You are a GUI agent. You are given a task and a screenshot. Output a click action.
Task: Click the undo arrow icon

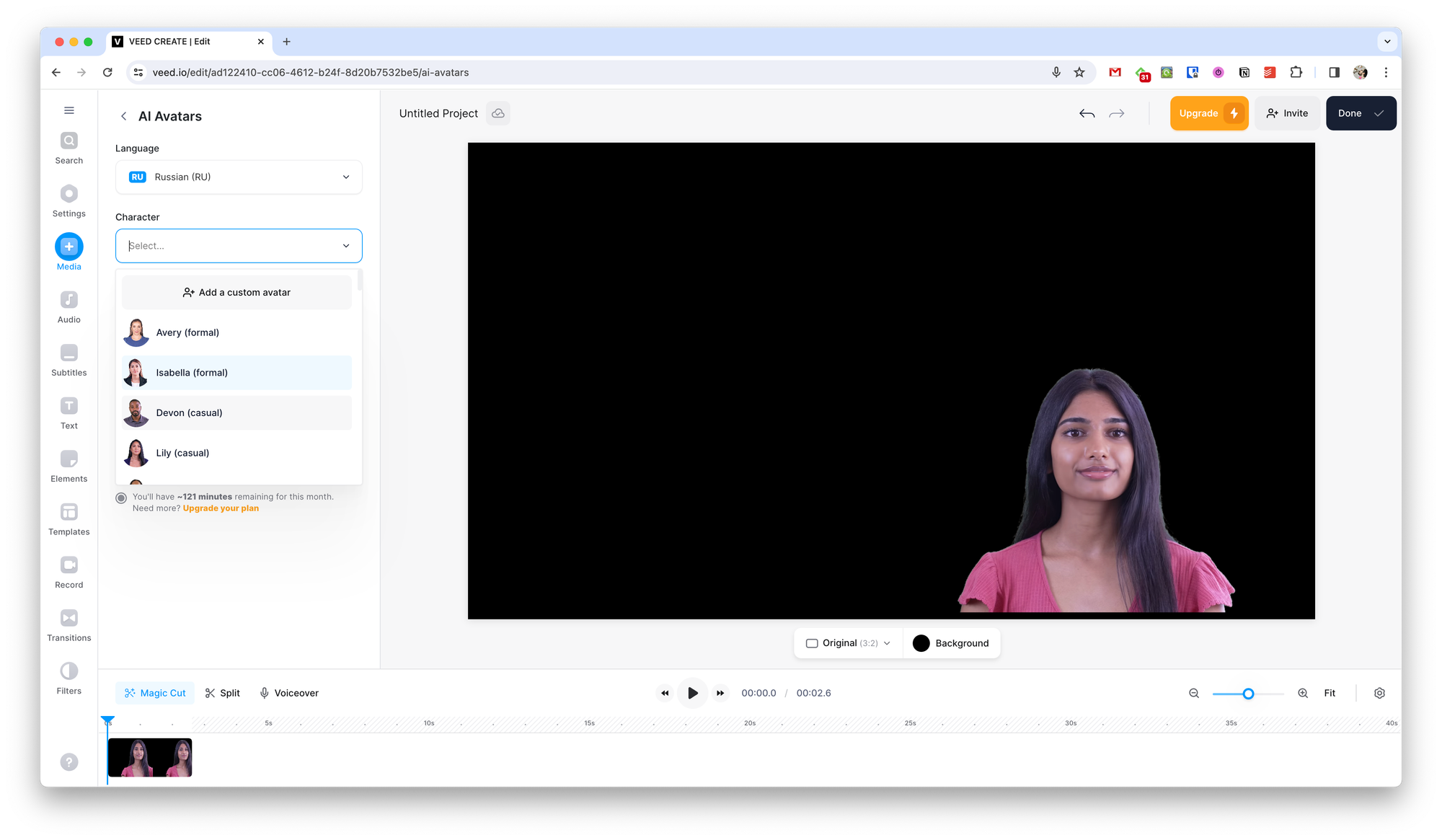click(1087, 114)
